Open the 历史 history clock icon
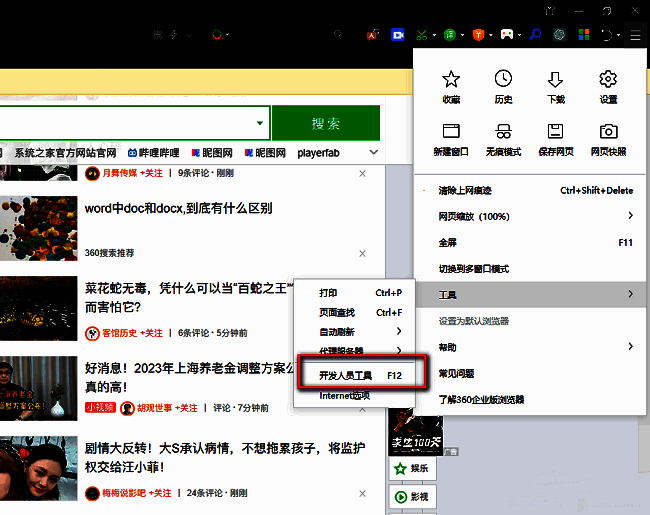 503,79
